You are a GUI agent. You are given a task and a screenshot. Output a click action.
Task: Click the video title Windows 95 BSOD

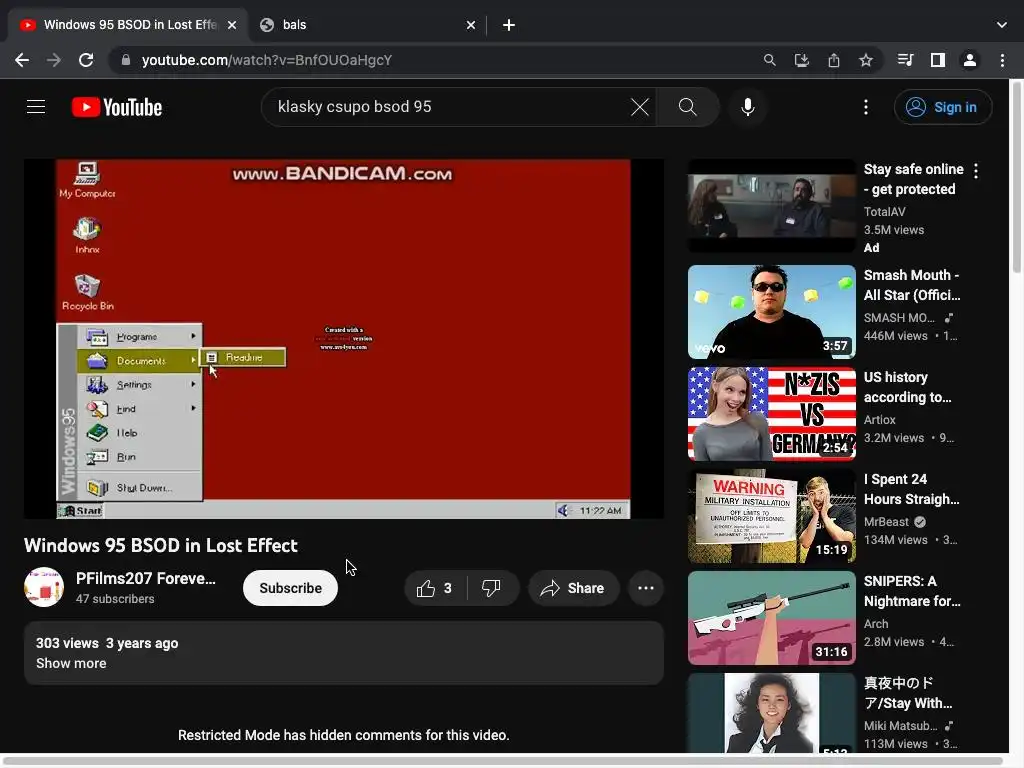[161, 545]
